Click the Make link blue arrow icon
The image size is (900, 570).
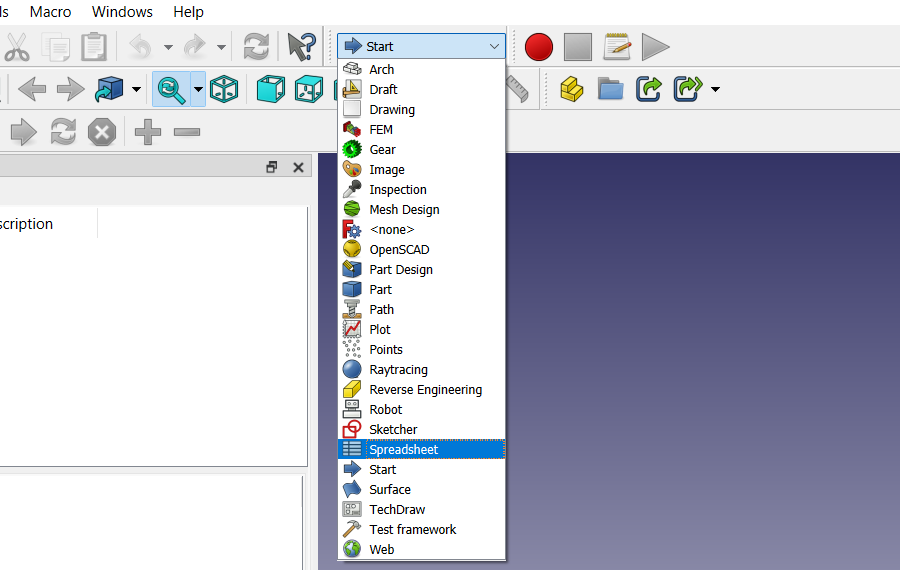point(649,90)
